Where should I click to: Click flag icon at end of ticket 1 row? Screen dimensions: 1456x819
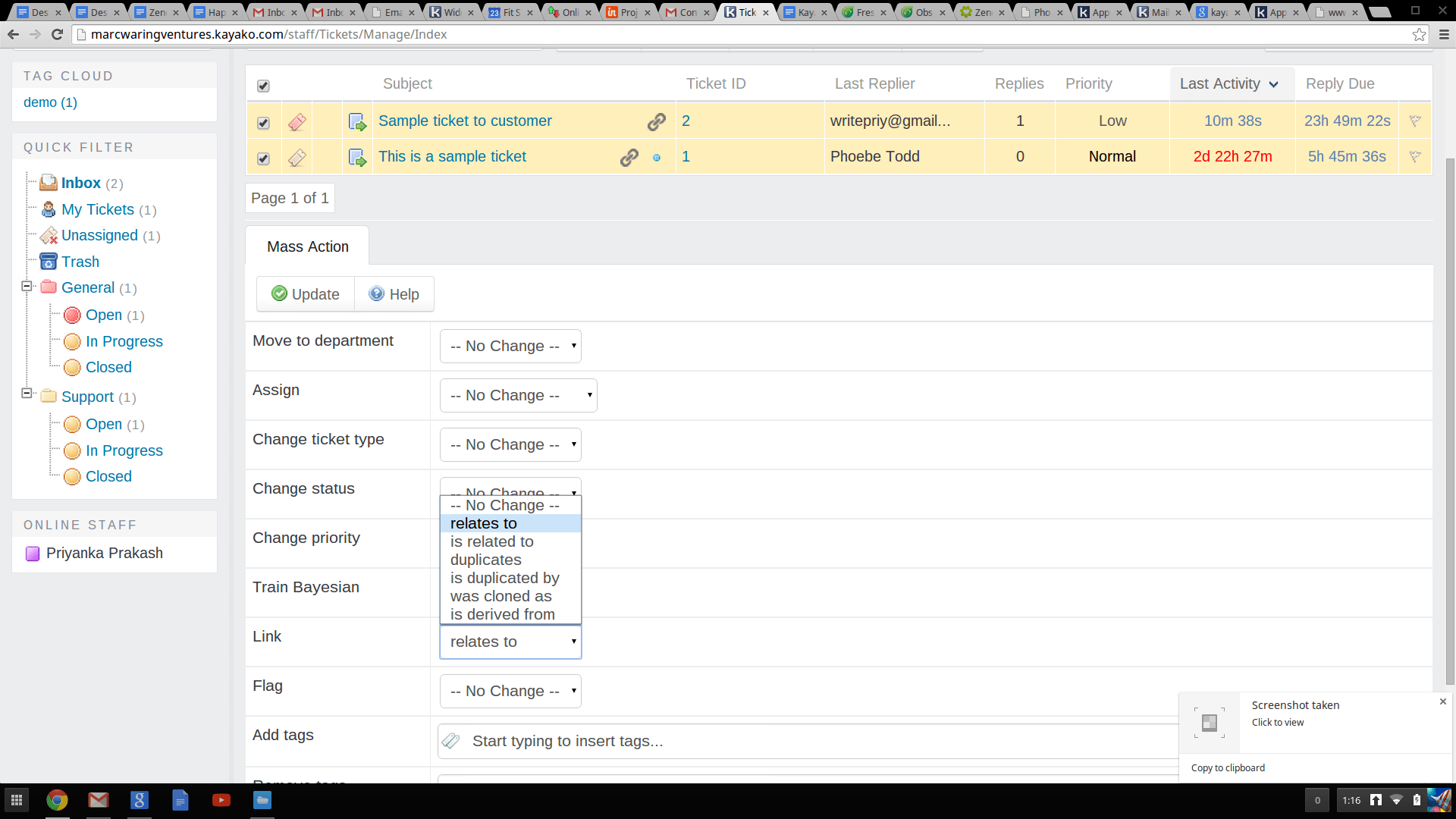pyautogui.click(x=1415, y=156)
